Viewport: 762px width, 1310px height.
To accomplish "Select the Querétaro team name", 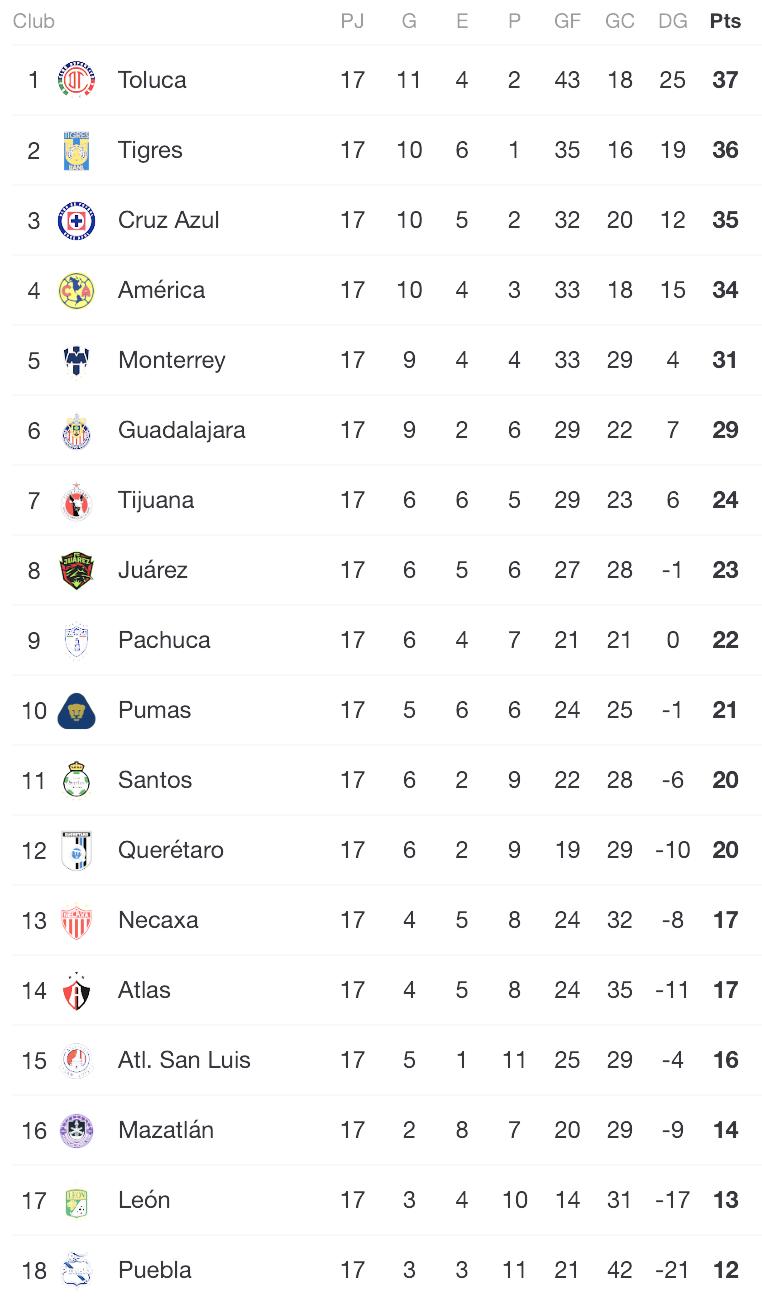I will (x=170, y=850).
